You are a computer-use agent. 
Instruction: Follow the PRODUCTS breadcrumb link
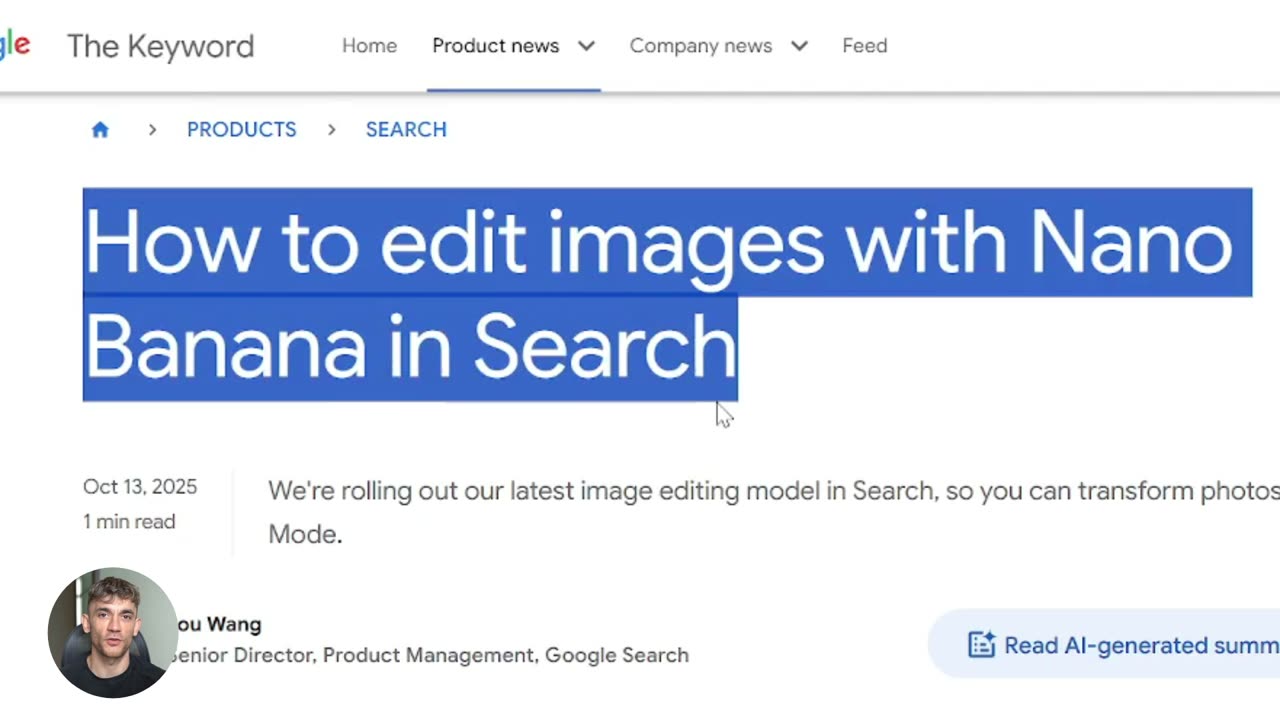[241, 130]
